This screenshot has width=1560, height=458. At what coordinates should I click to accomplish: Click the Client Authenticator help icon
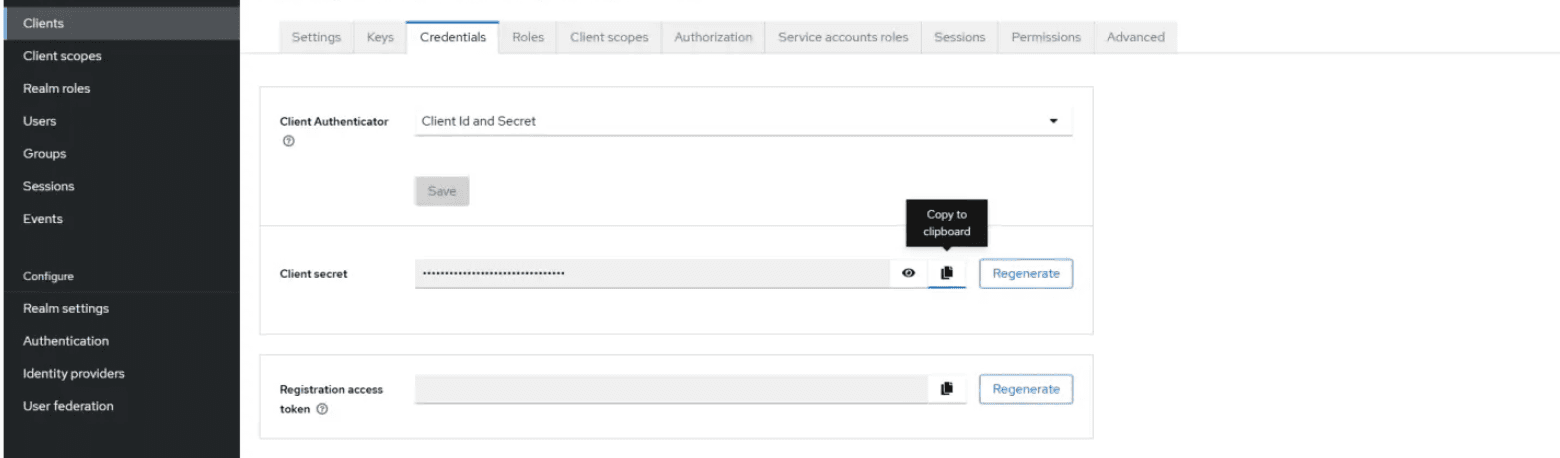(288, 142)
